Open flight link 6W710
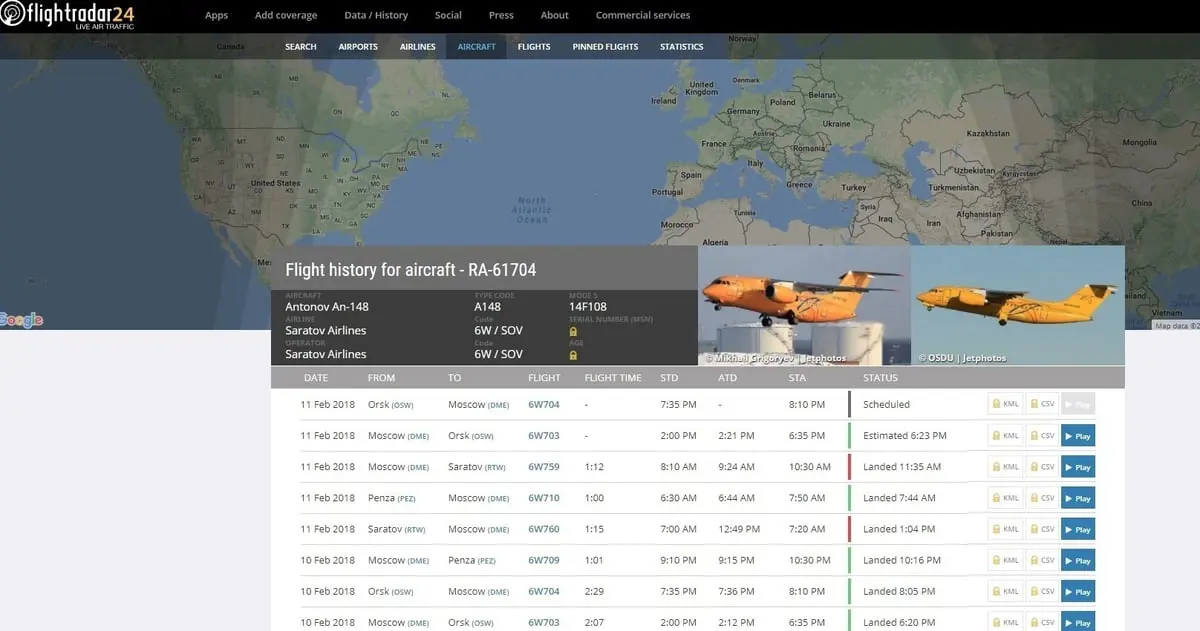The width and height of the screenshot is (1200, 631). tap(544, 498)
